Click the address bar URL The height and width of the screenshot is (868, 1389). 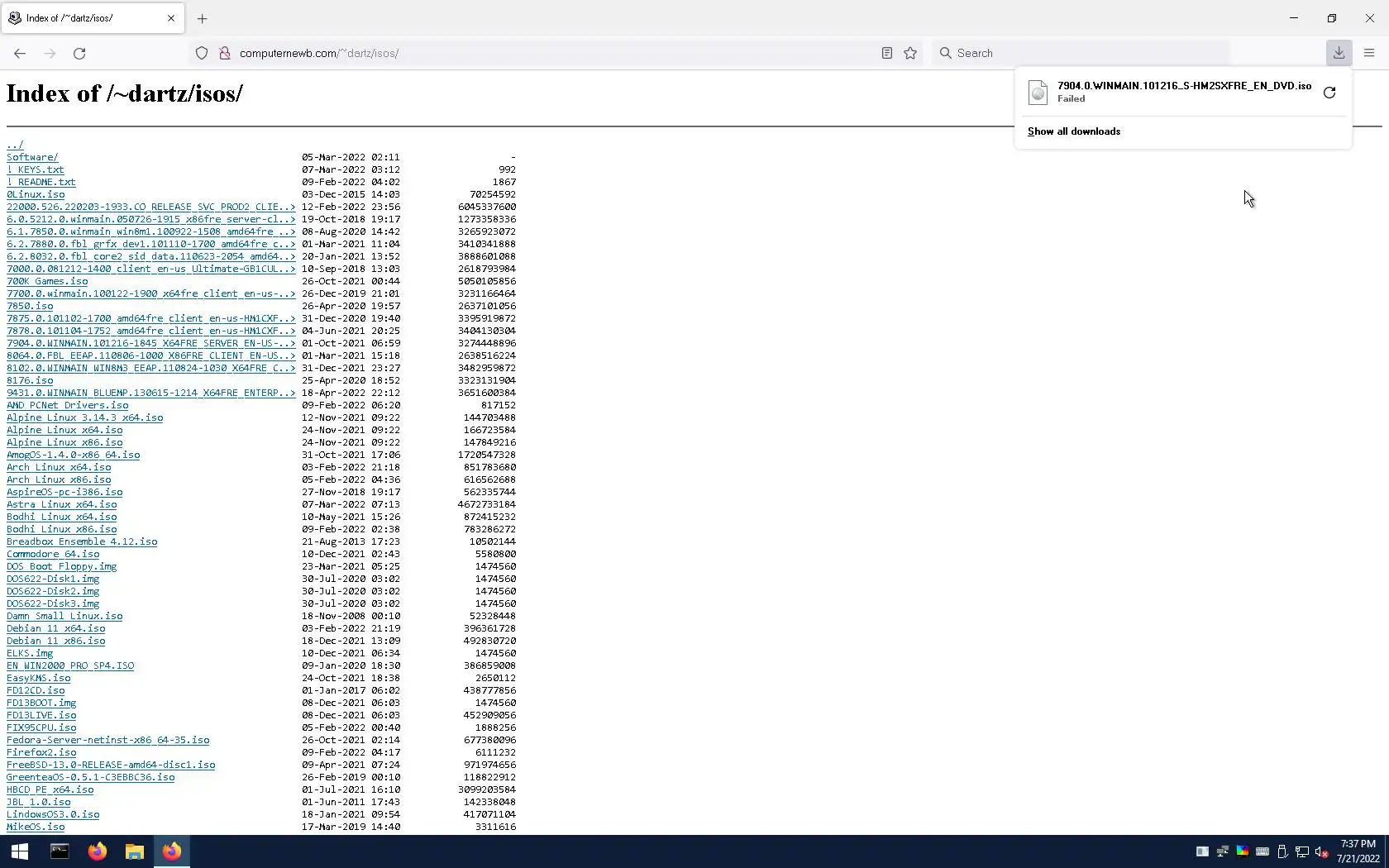(319, 53)
